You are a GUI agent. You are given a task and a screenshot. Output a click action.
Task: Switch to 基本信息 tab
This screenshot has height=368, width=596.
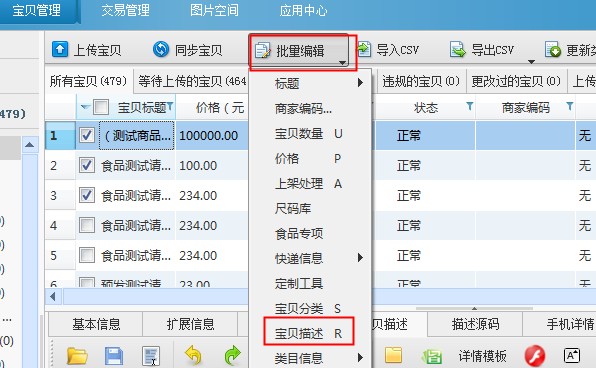coord(96,324)
